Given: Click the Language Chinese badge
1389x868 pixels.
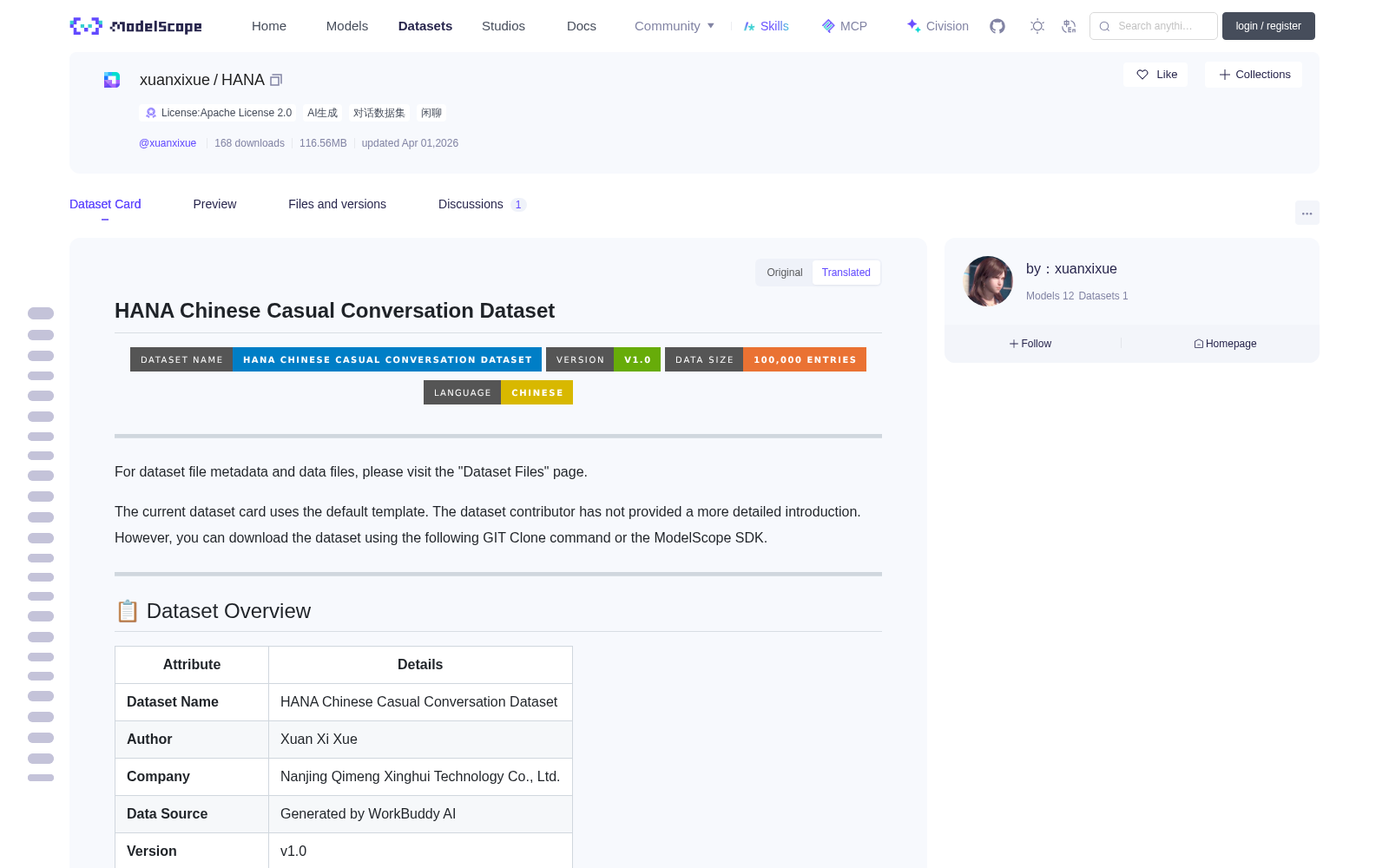Looking at the screenshot, I should (498, 392).
